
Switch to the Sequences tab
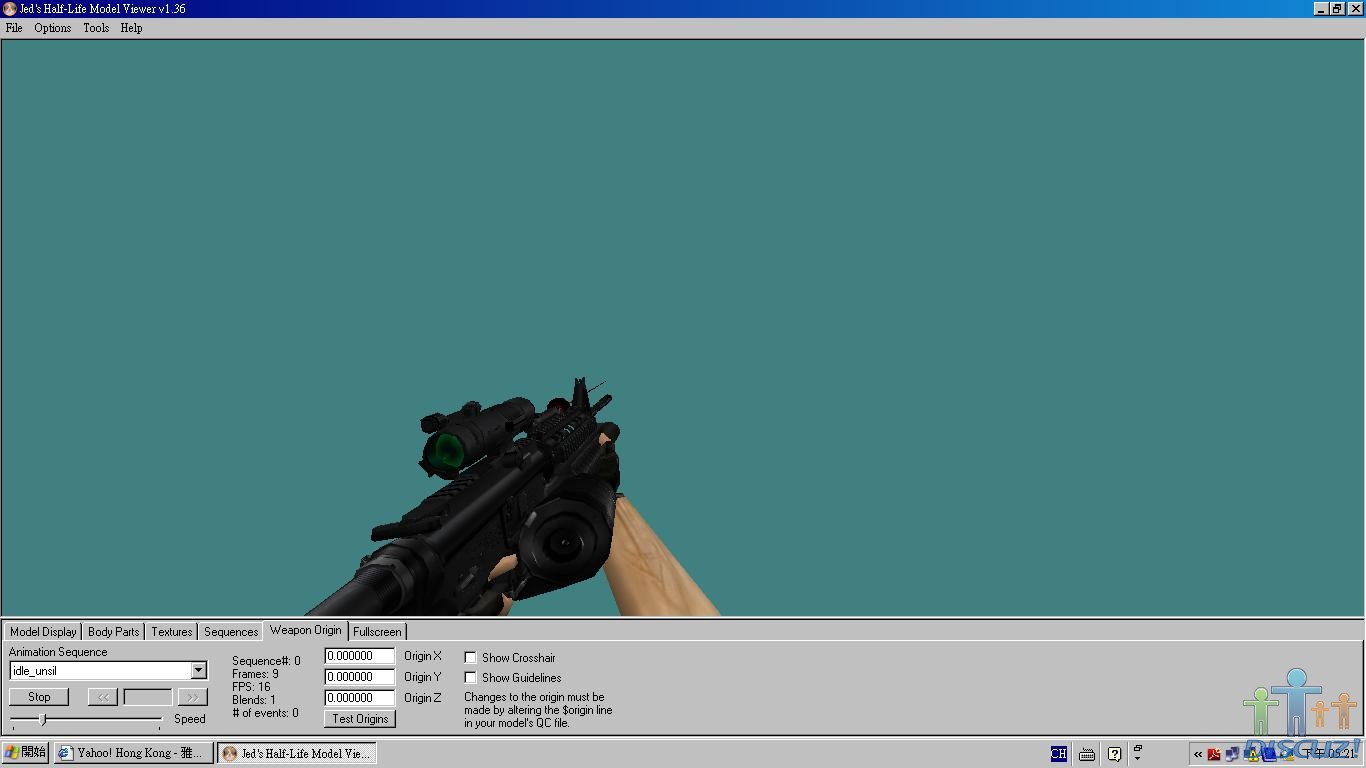tap(231, 632)
